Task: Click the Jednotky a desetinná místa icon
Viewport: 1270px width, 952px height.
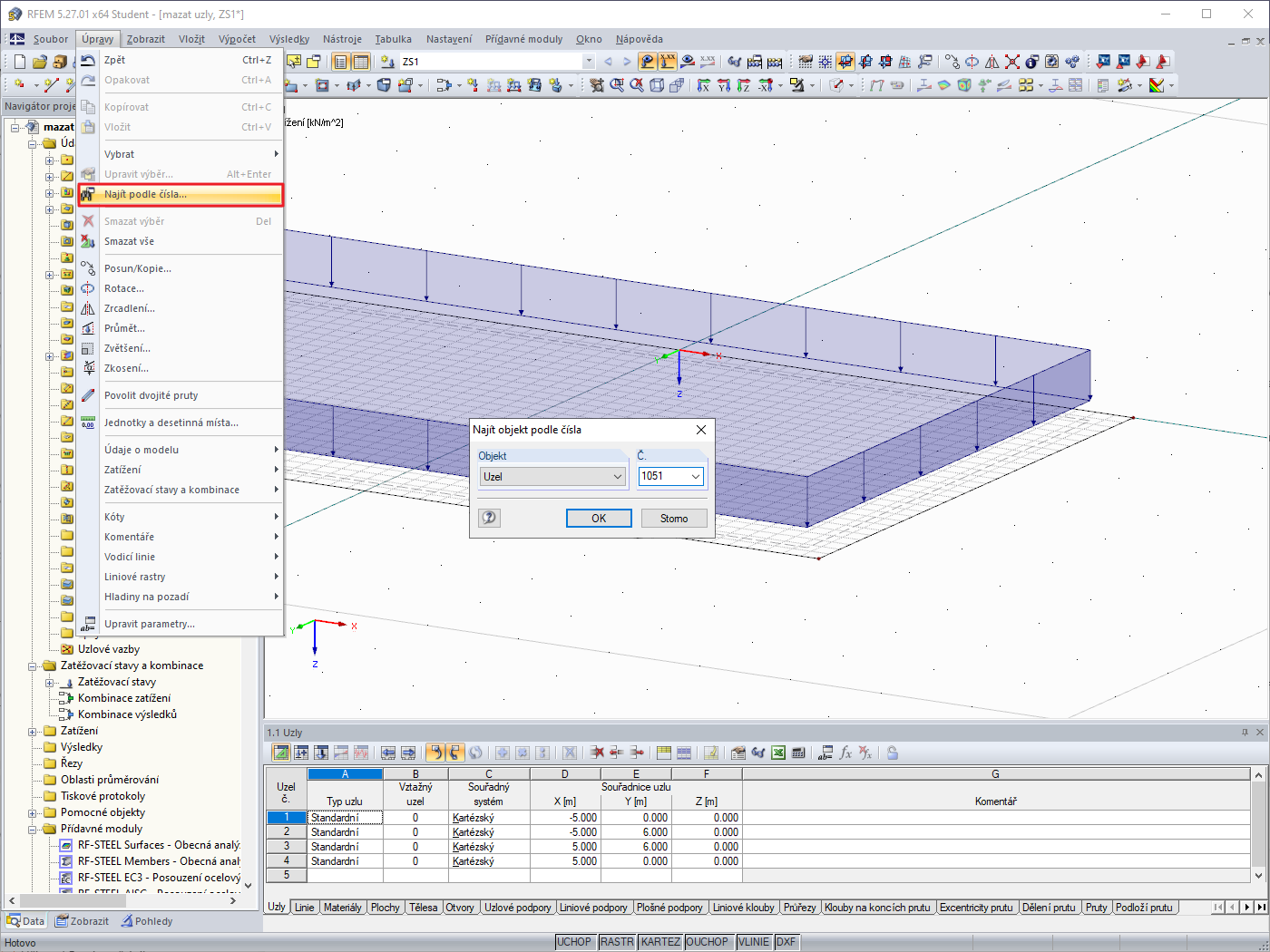Action: 88,423
